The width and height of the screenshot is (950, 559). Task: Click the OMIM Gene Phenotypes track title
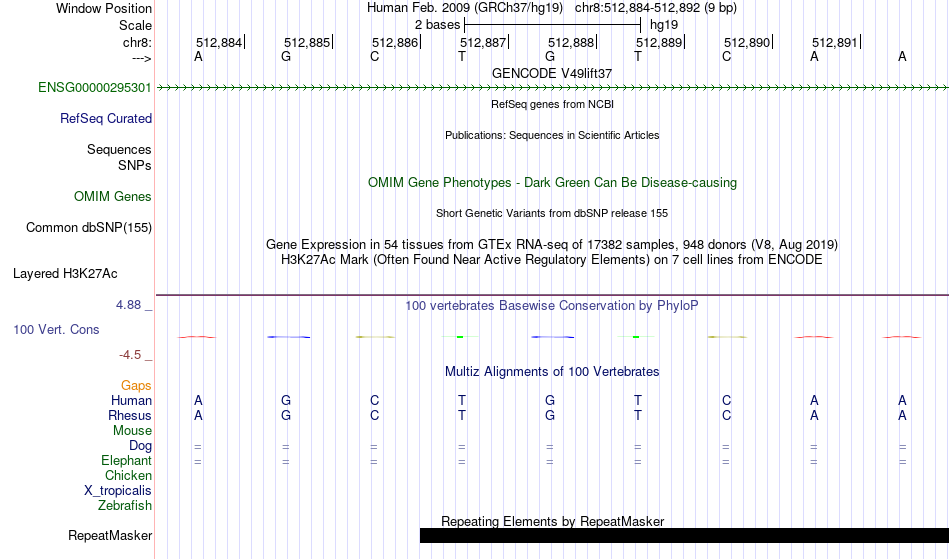pyautogui.click(x=552, y=182)
